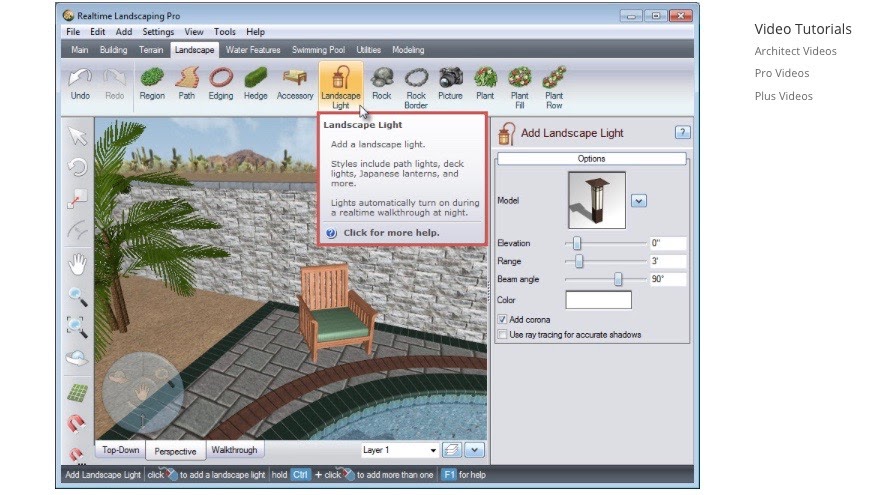
Task: Click the Plant tool
Action: [485, 84]
